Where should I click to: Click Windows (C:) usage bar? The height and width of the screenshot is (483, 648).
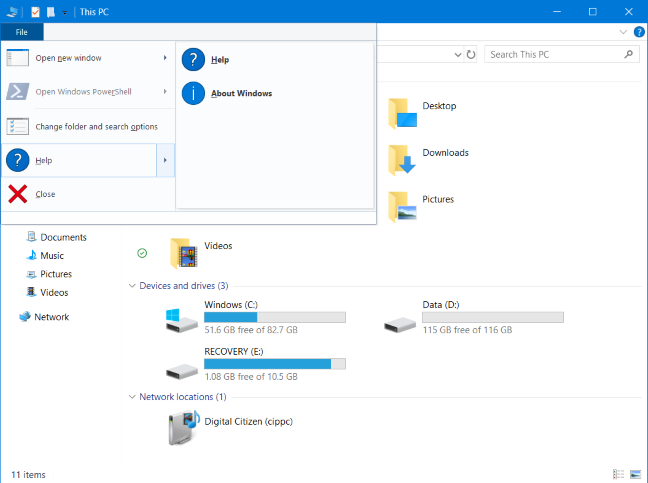[x=275, y=317]
